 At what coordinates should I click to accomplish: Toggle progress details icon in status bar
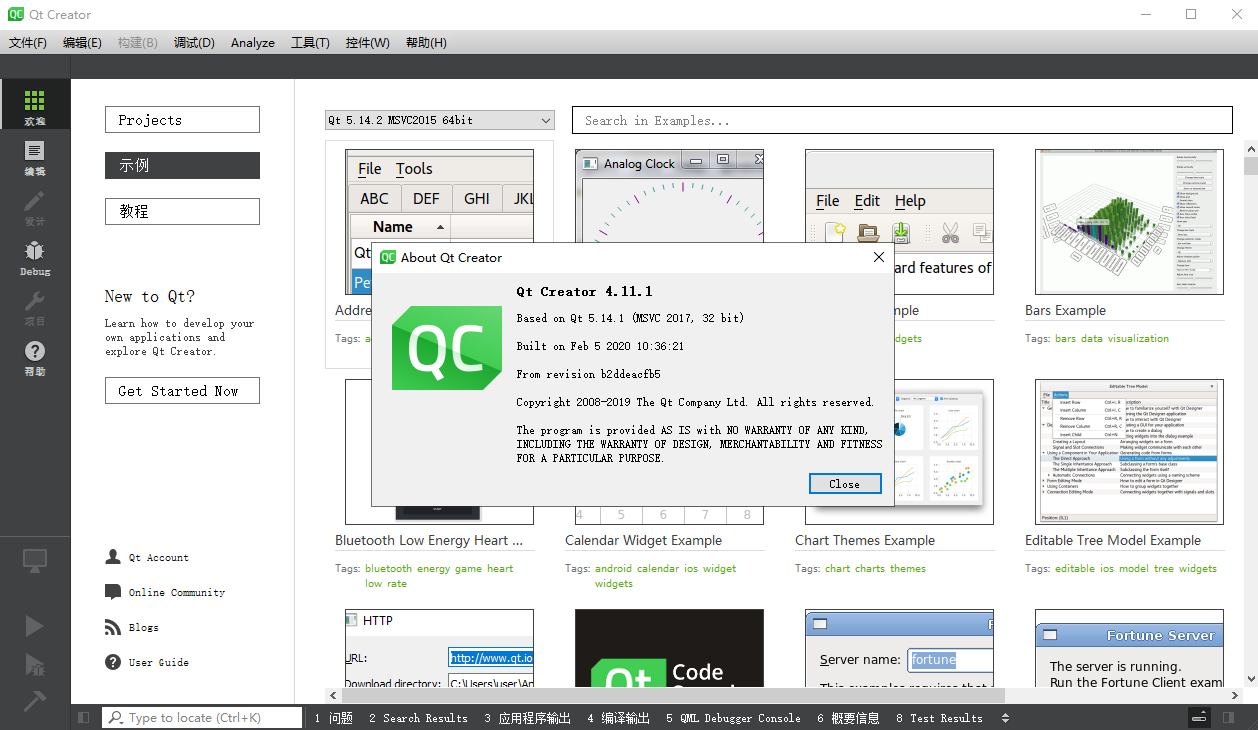click(x=1200, y=718)
